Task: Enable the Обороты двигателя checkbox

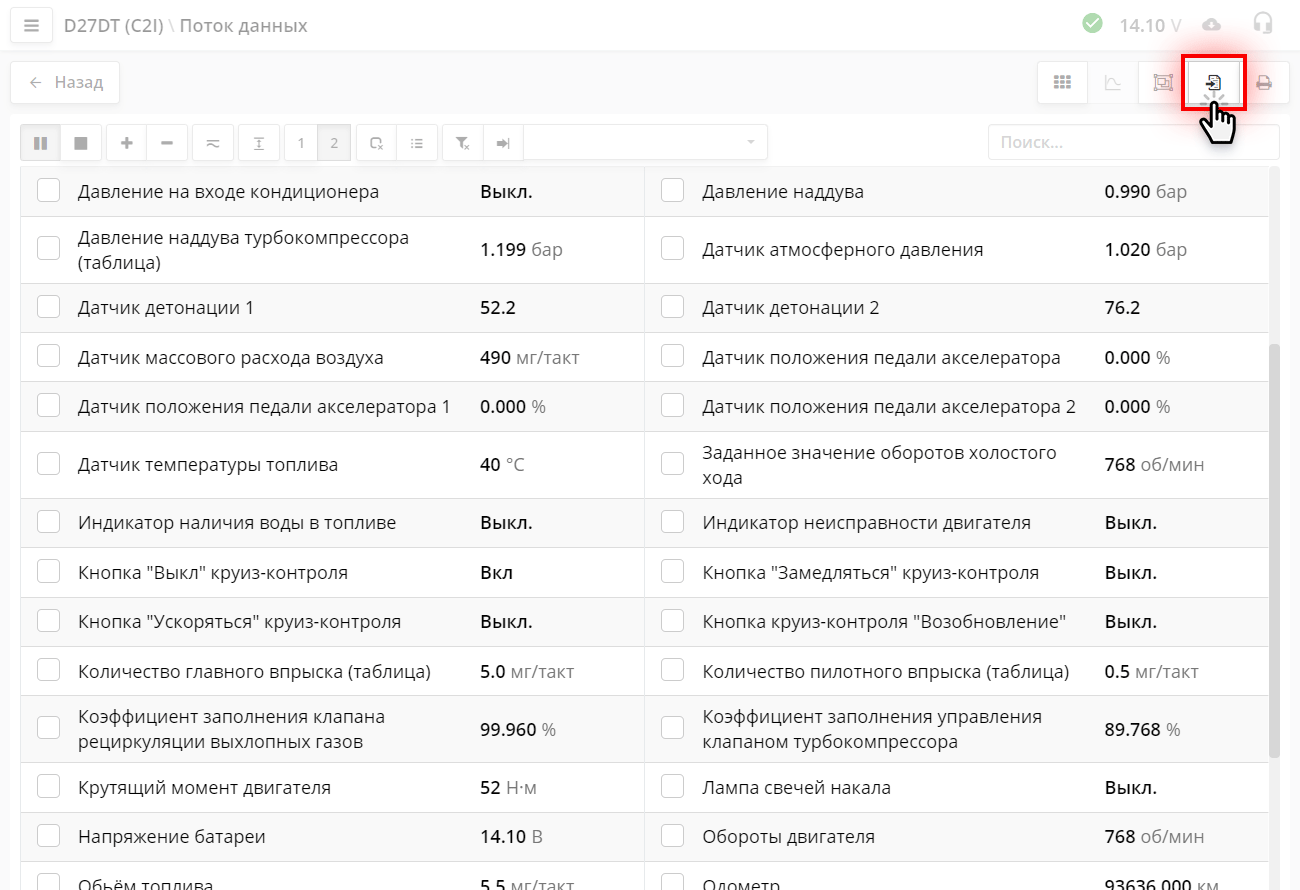Action: 673,836
